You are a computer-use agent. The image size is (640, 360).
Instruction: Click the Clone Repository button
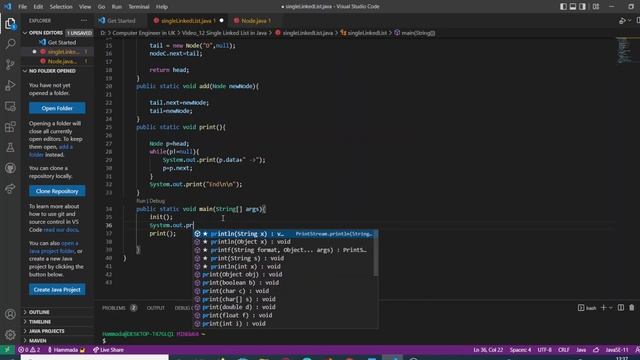(x=57, y=191)
